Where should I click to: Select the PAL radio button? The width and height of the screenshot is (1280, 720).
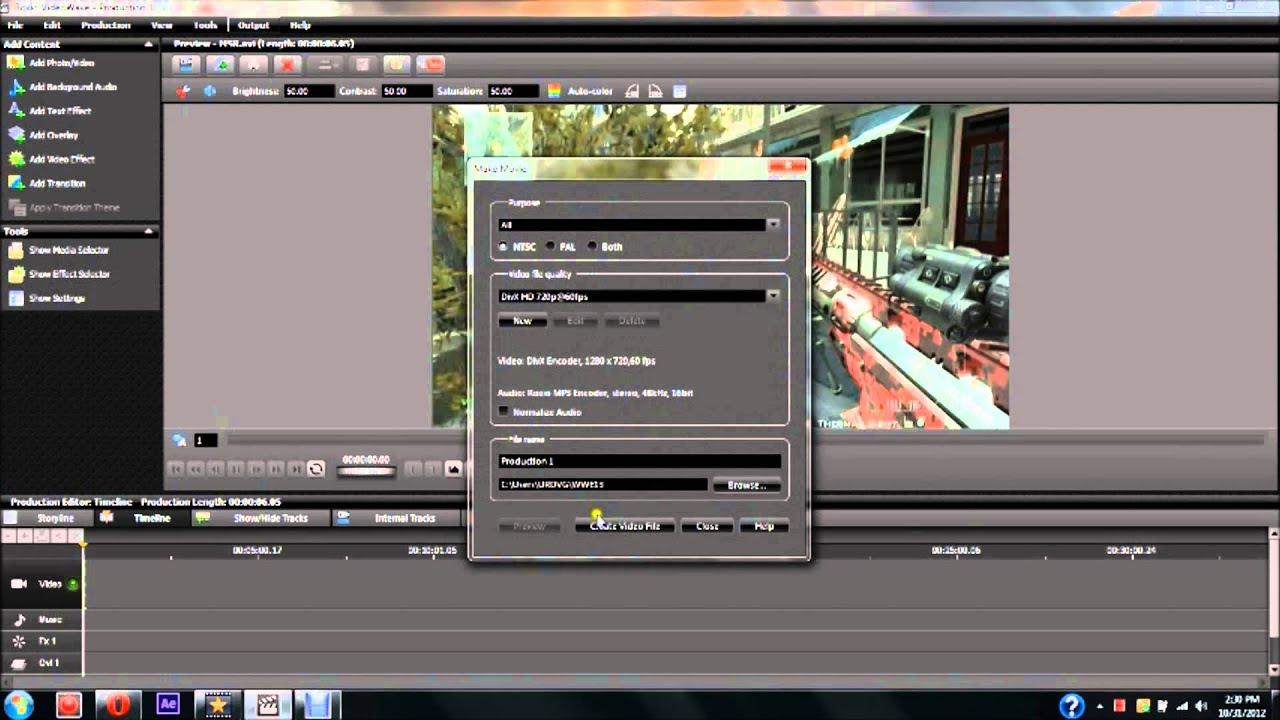[550, 246]
